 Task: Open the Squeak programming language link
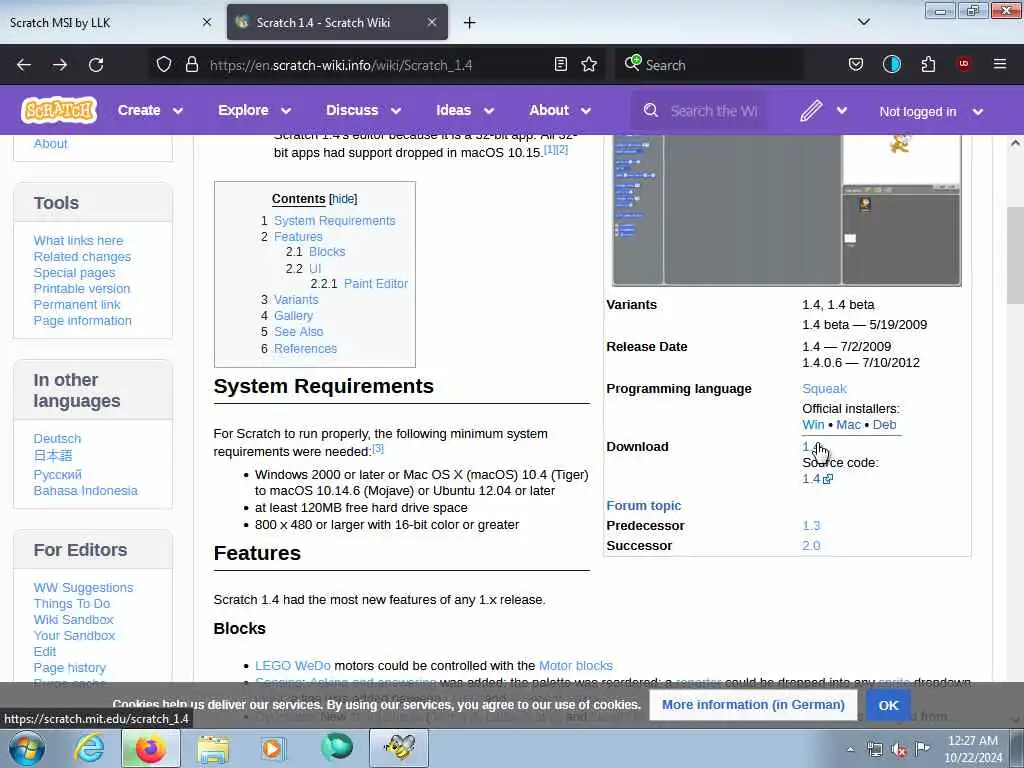(x=824, y=389)
